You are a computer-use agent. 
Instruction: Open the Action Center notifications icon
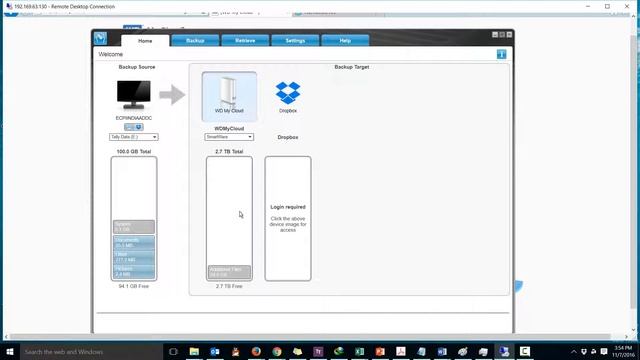point(604,351)
